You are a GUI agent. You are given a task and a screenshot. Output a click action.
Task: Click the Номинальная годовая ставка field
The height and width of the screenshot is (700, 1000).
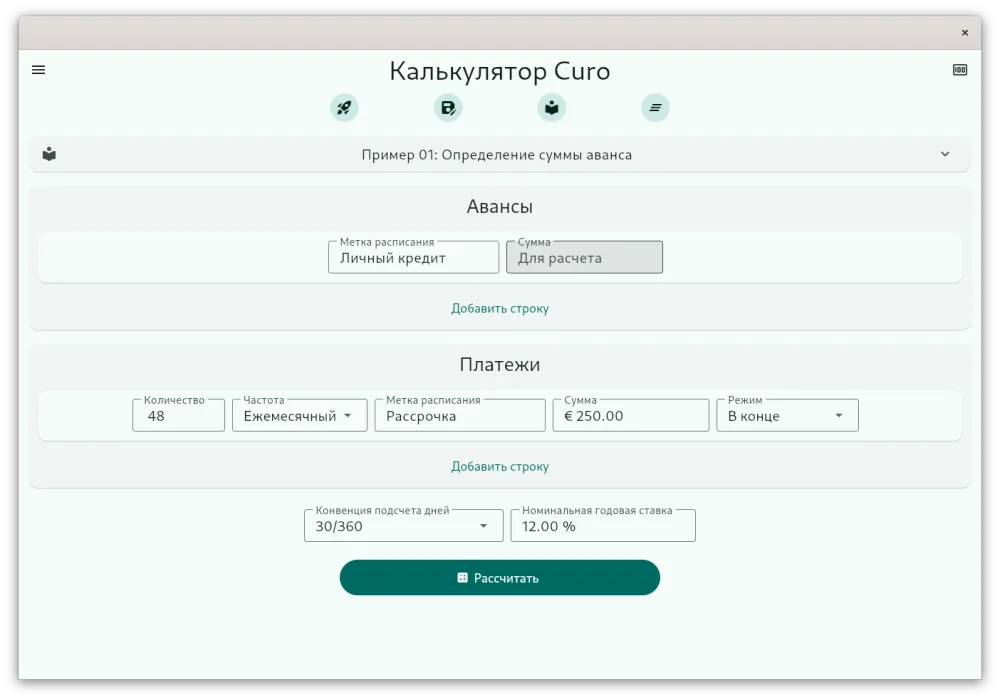pyautogui.click(x=603, y=526)
